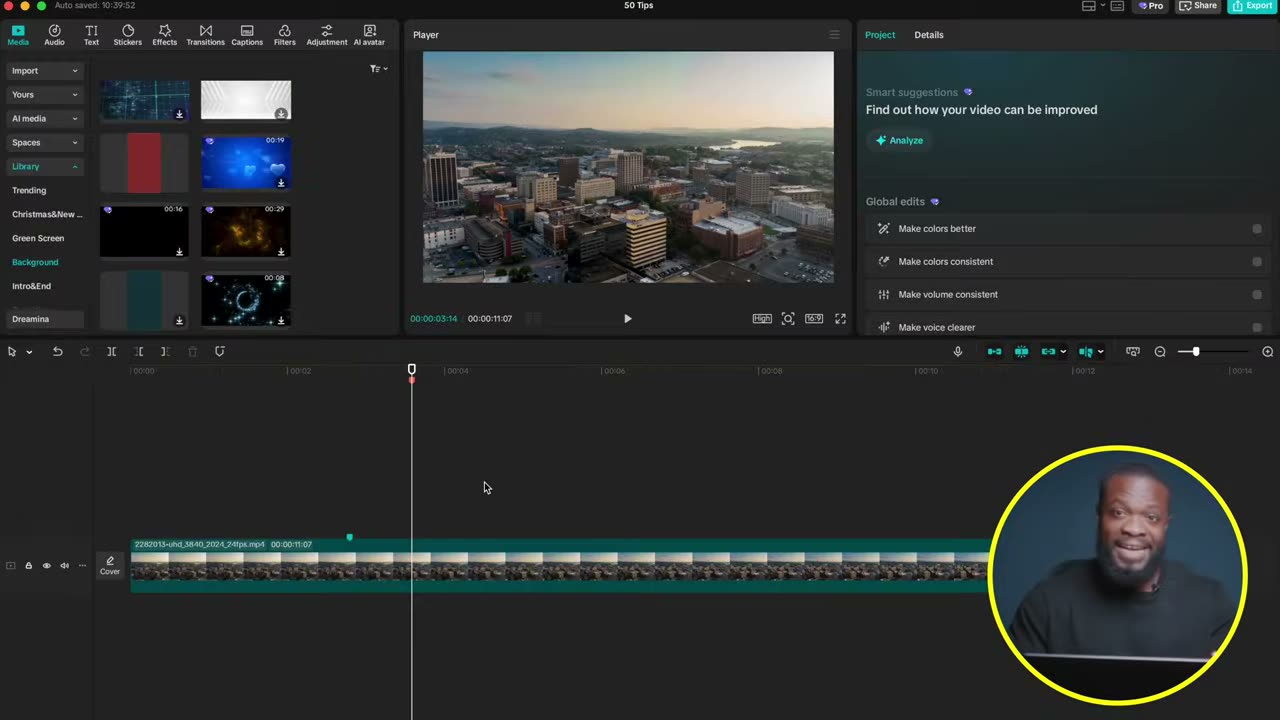Switch to the Project tab
The height and width of the screenshot is (720, 1280).
point(880,35)
